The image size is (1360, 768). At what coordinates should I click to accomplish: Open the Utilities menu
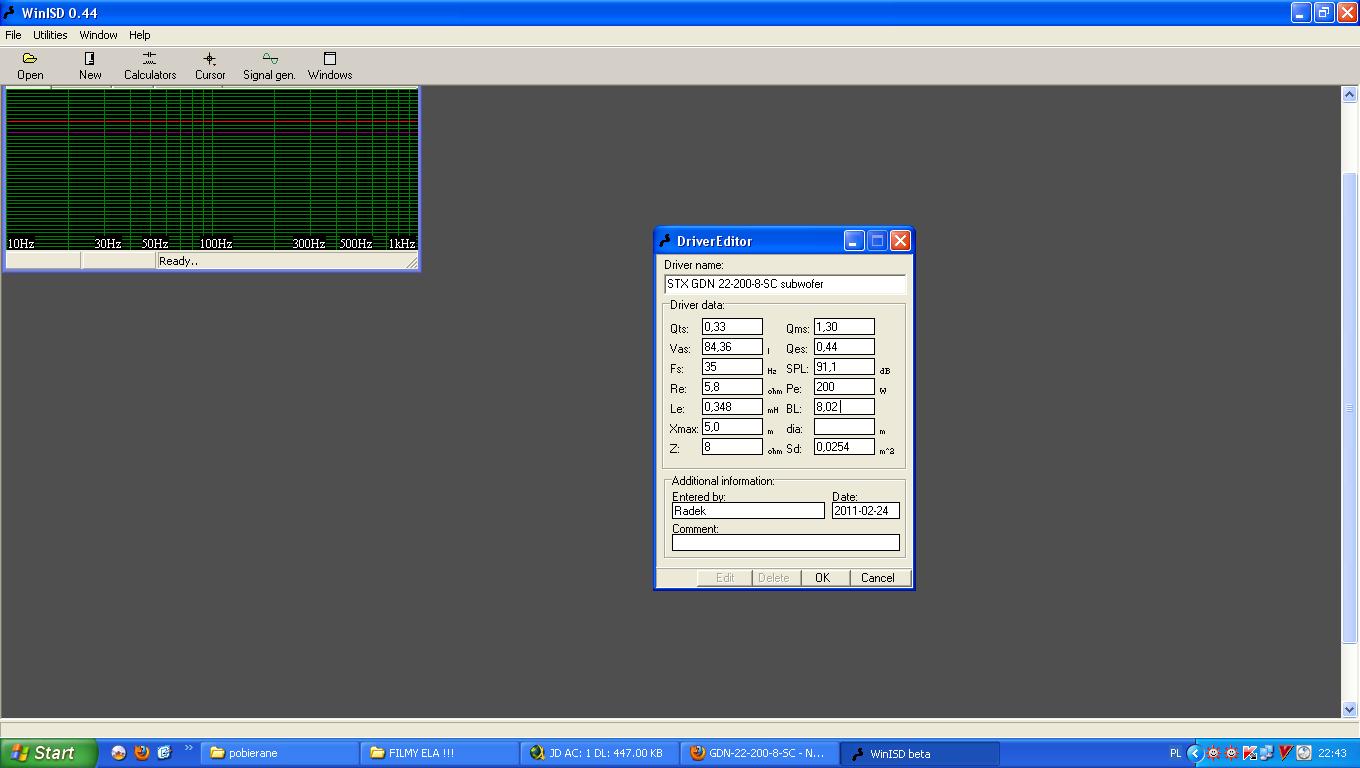[x=50, y=35]
